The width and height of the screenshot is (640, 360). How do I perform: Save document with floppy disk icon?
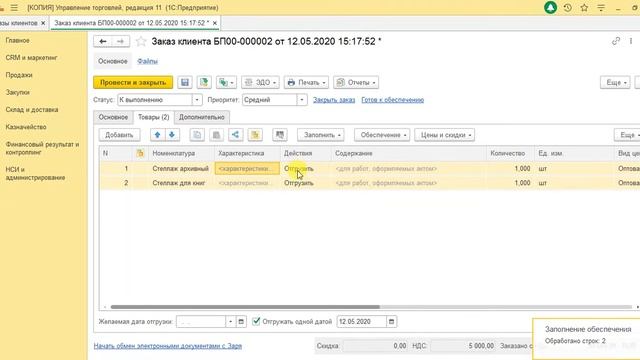pyautogui.click(x=184, y=82)
